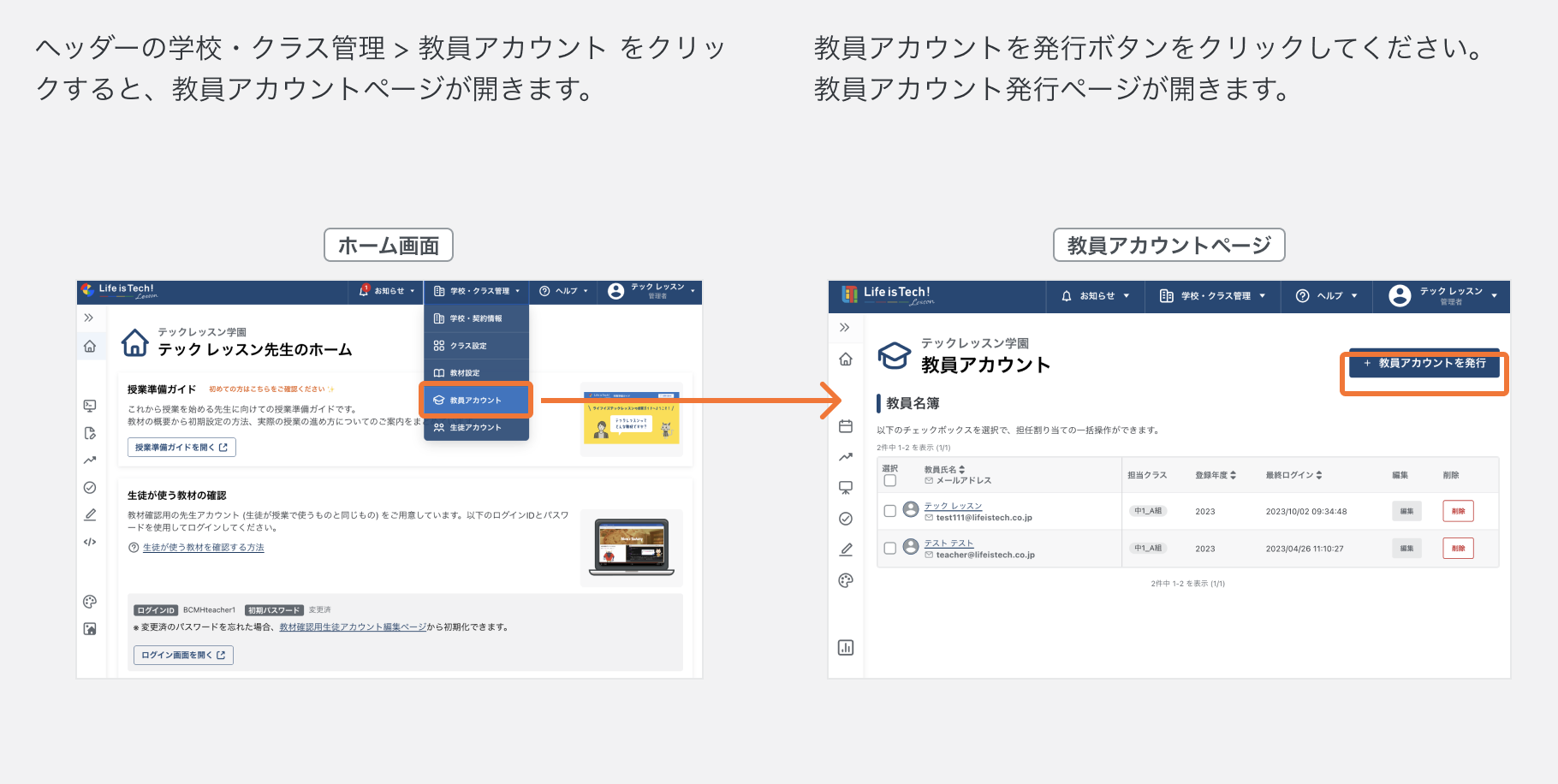Screen dimensions: 1558x784
Task: Select the pencil icon in the left sidebar
Action: click(90, 514)
